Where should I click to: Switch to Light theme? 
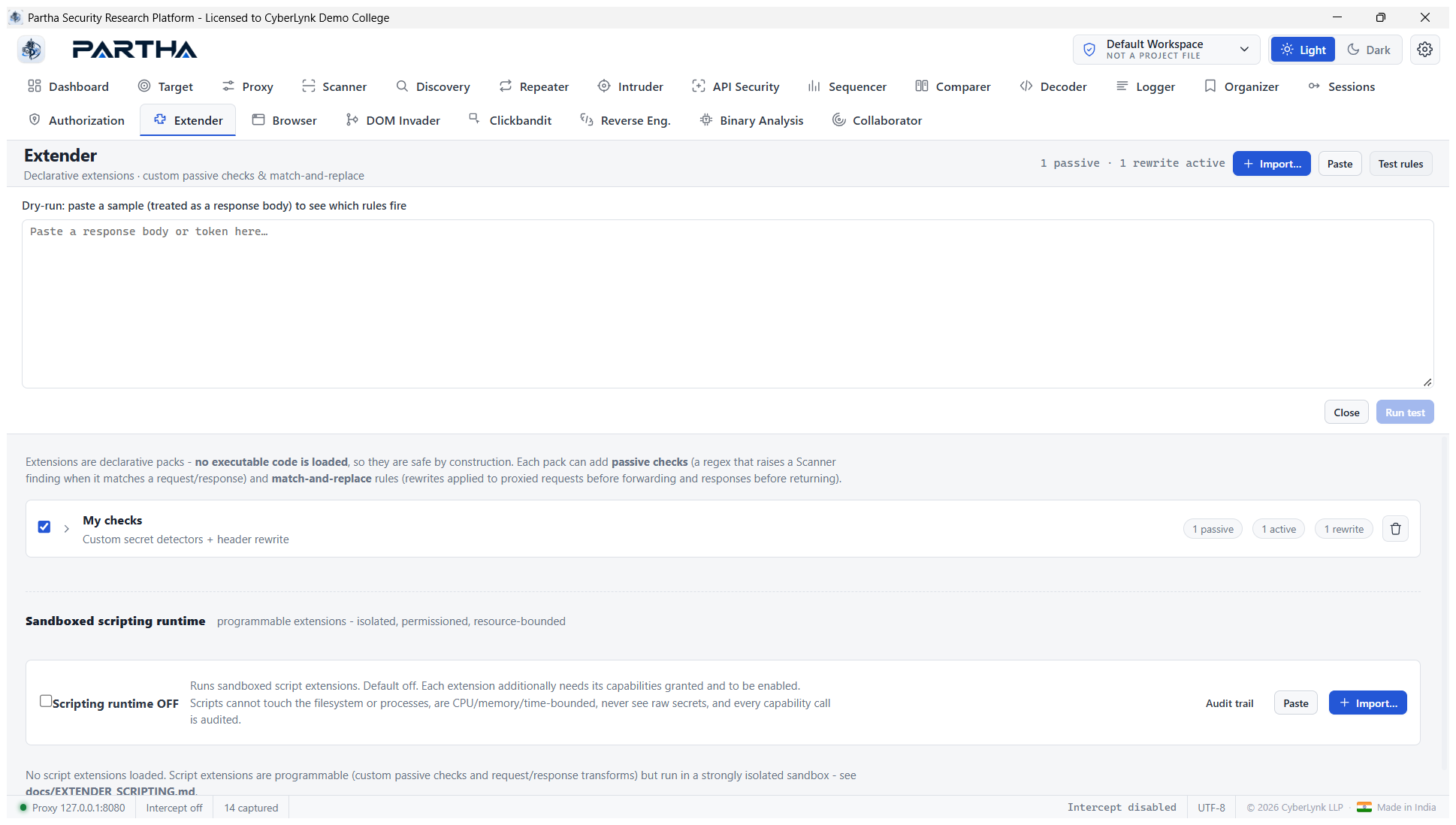pyautogui.click(x=1303, y=50)
